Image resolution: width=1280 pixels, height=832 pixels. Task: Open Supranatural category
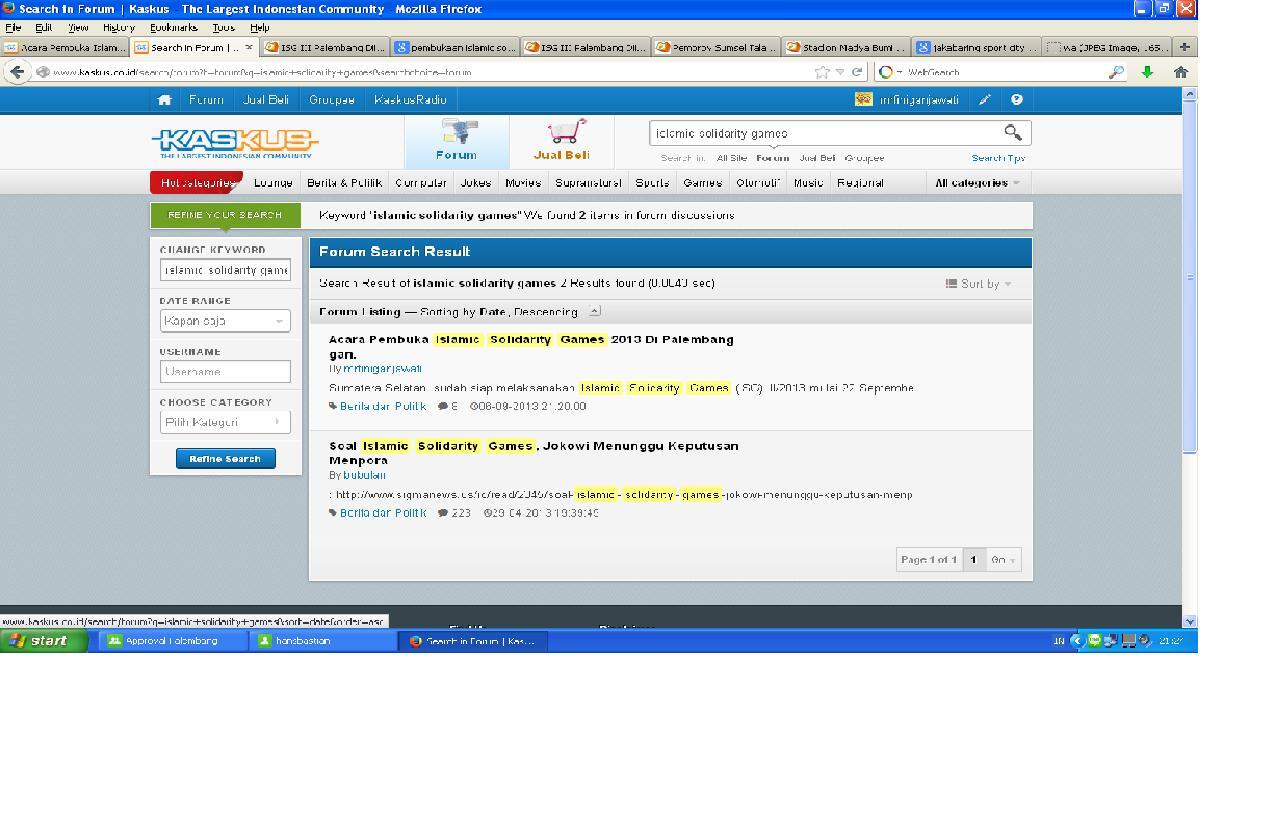point(588,183)
